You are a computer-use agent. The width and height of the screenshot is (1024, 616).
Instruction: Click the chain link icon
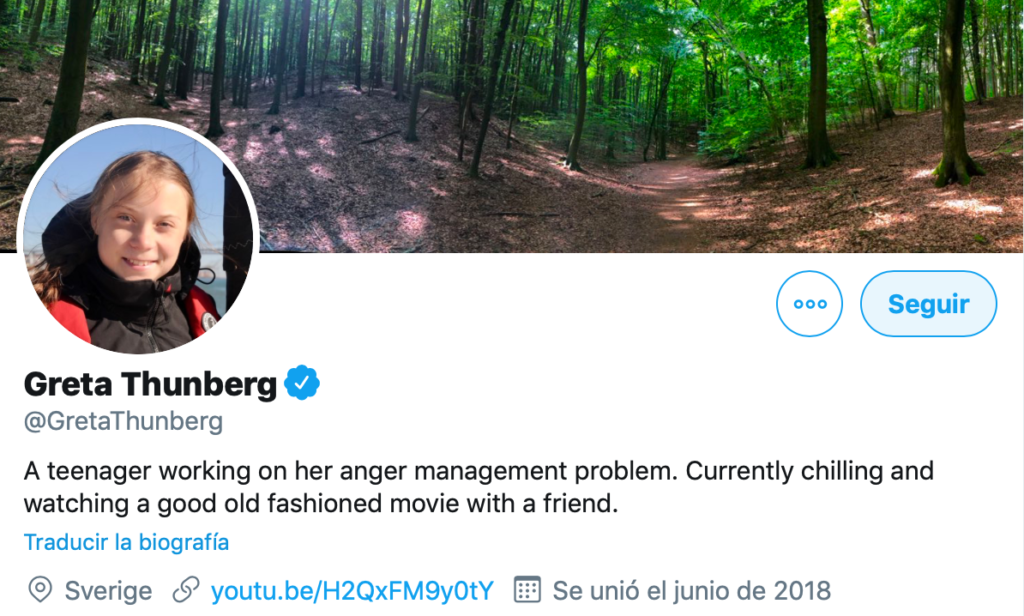[x=186, y=590]
